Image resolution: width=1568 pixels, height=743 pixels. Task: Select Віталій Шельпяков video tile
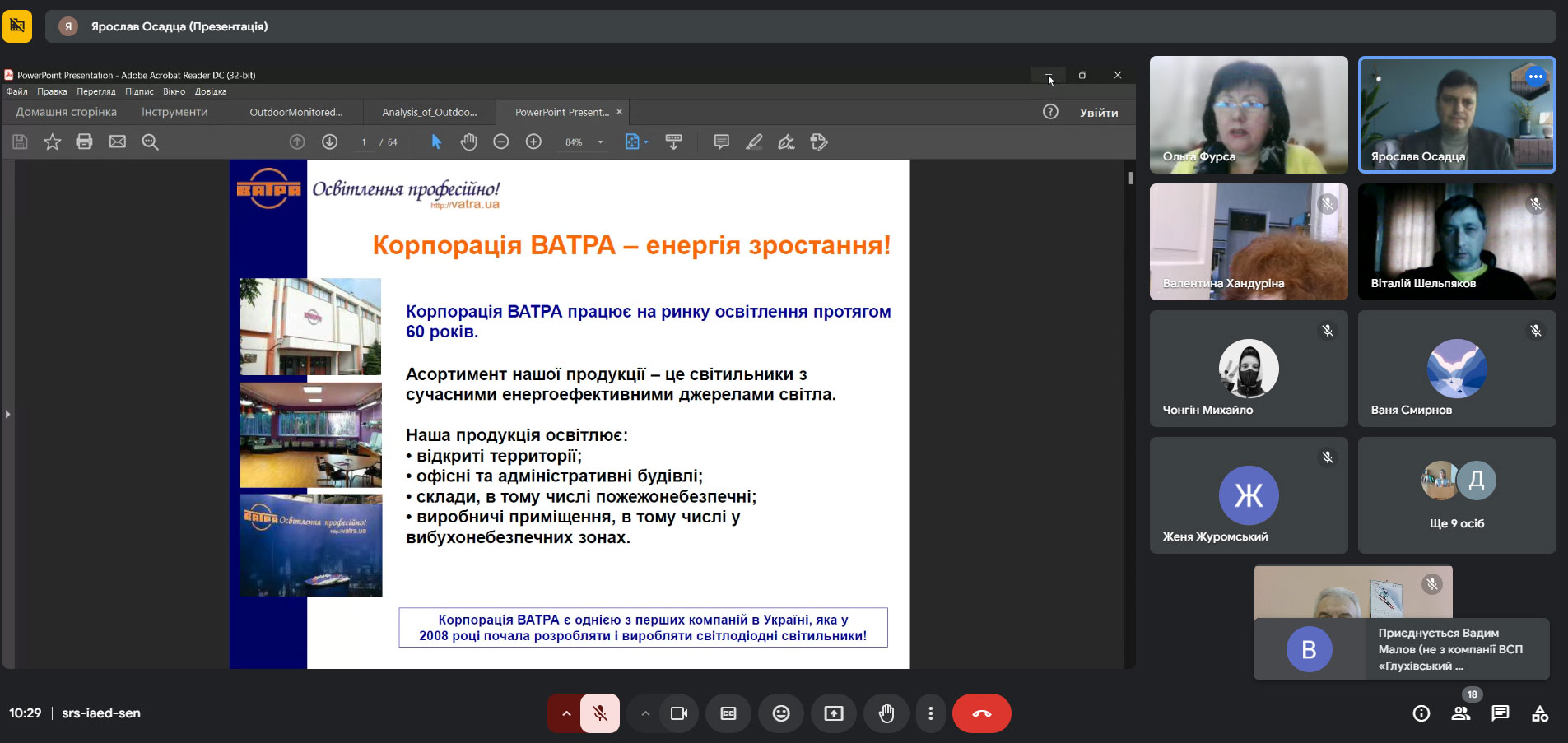[1457, 242]
